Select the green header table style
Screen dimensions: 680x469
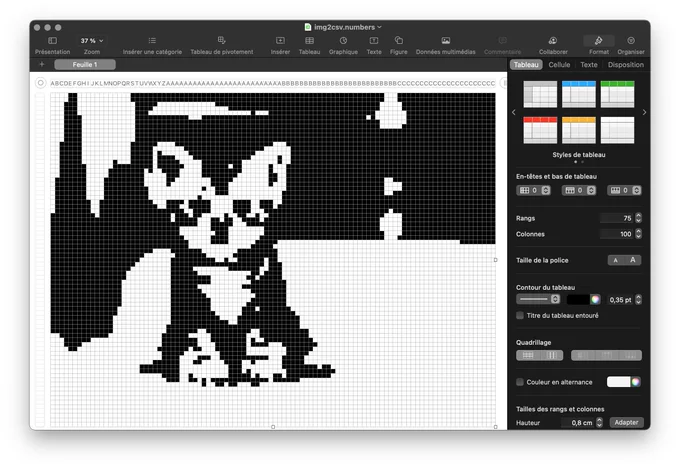pos(617,94)
